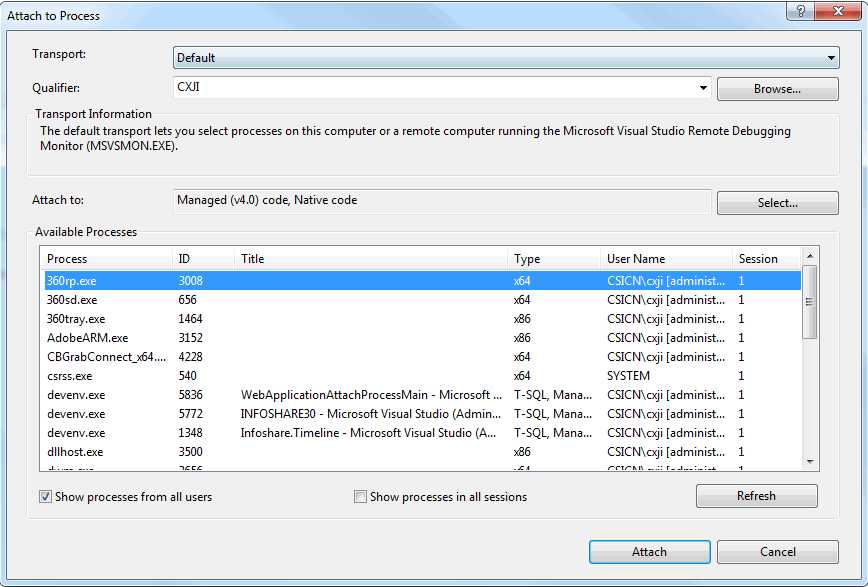
Task: Click the dialog help question mark button
Action: coord(800,11)
